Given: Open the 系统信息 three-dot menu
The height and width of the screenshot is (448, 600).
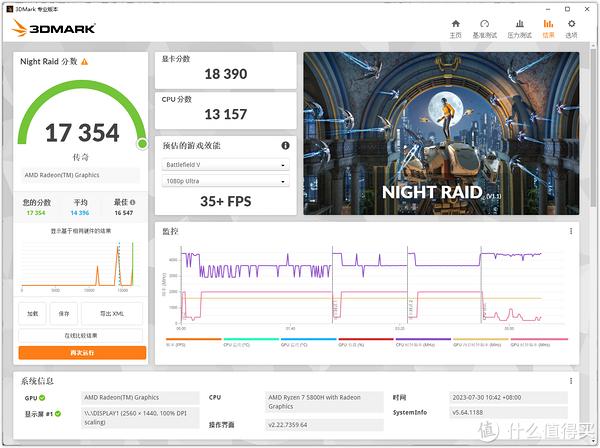Looking at the screenshot, I should coord(571,381).
